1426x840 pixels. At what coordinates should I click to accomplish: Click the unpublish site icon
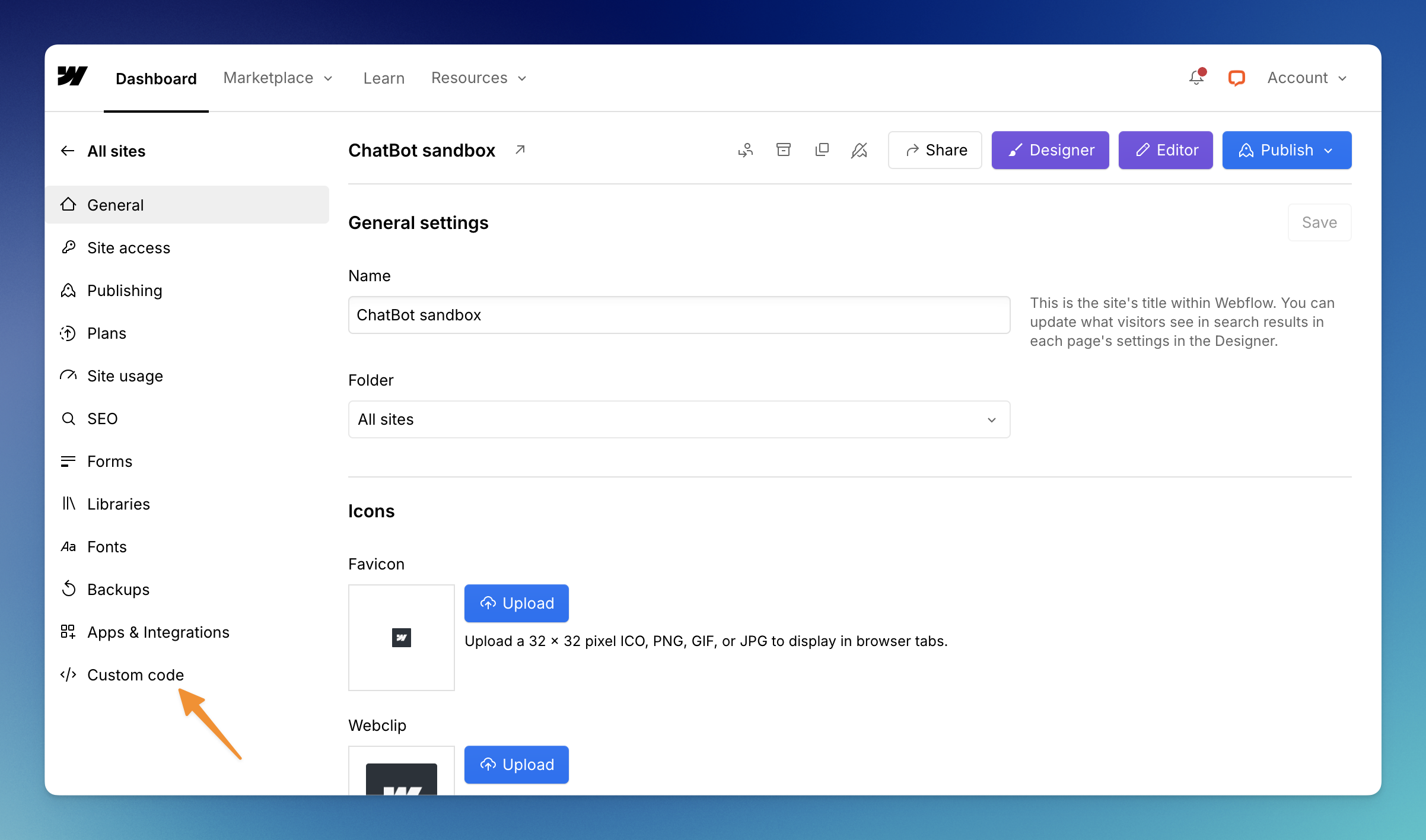pyautogui.click(x=859, y=150)
